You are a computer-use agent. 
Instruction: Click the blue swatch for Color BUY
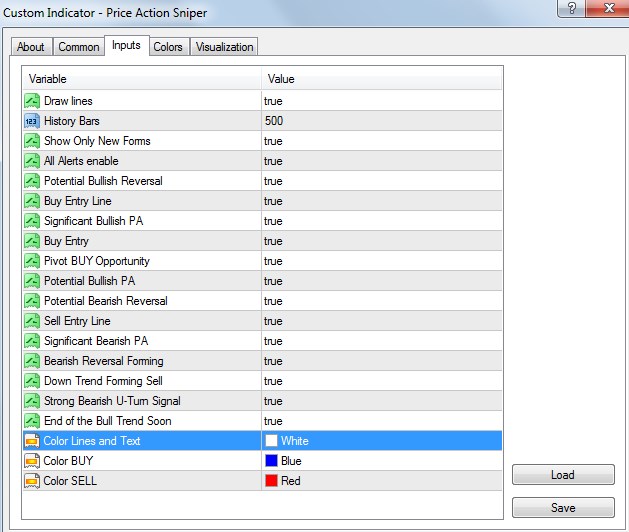271,461
